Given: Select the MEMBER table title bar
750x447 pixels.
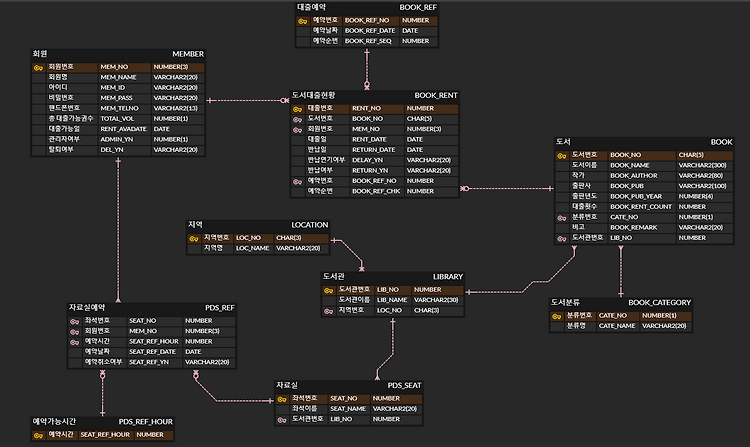Looking at the screenshot, I should 118,54.
